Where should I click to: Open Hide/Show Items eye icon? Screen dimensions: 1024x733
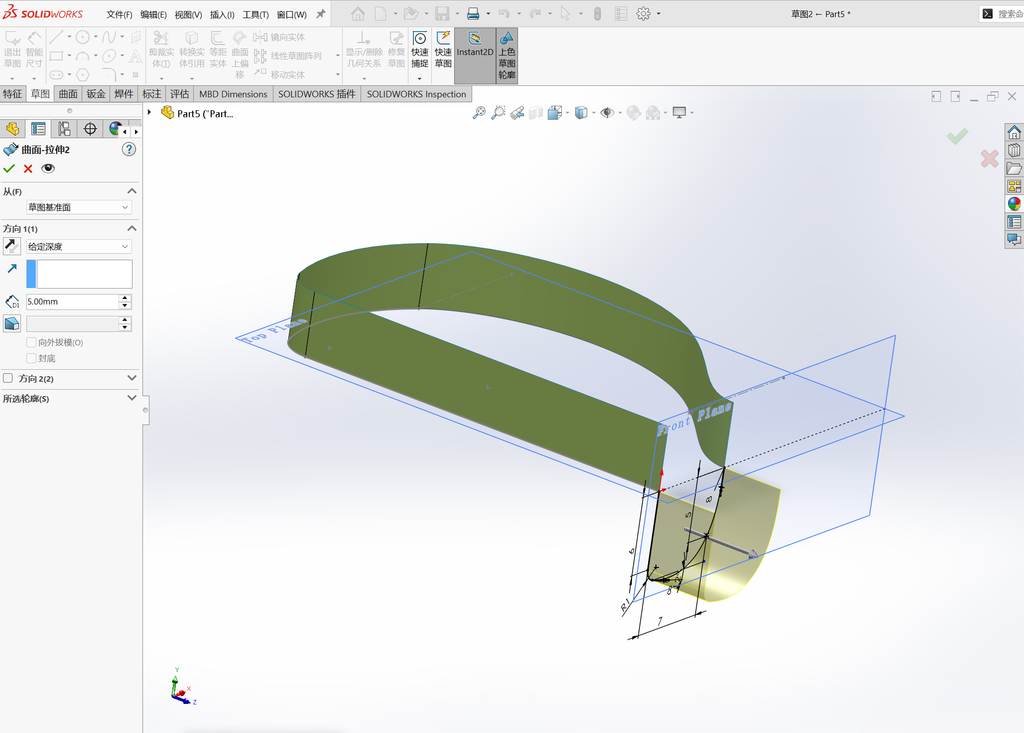pos(607,113)
